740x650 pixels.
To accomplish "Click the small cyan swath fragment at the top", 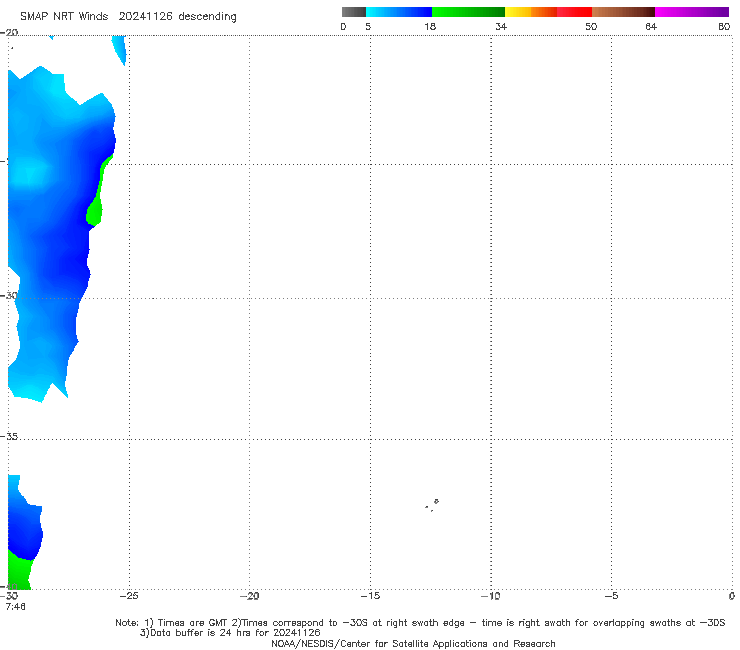I will (119, 48).
